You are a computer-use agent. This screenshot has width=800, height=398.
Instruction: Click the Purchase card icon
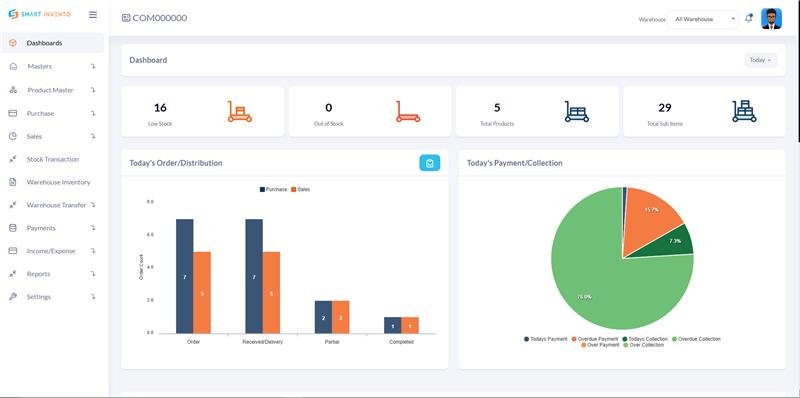(13, 113)
